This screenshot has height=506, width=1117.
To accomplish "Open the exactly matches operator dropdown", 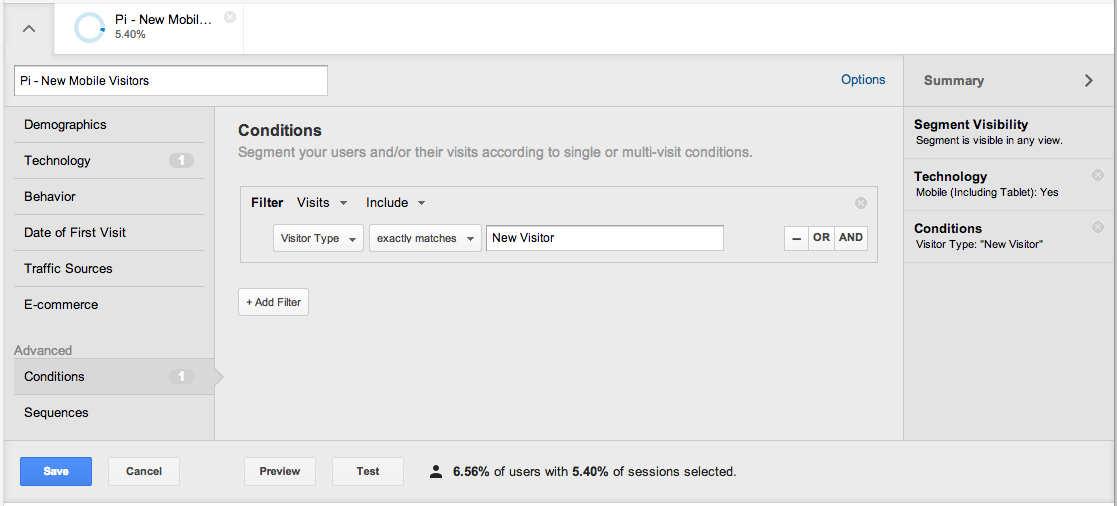I will (x=425, y=238).
